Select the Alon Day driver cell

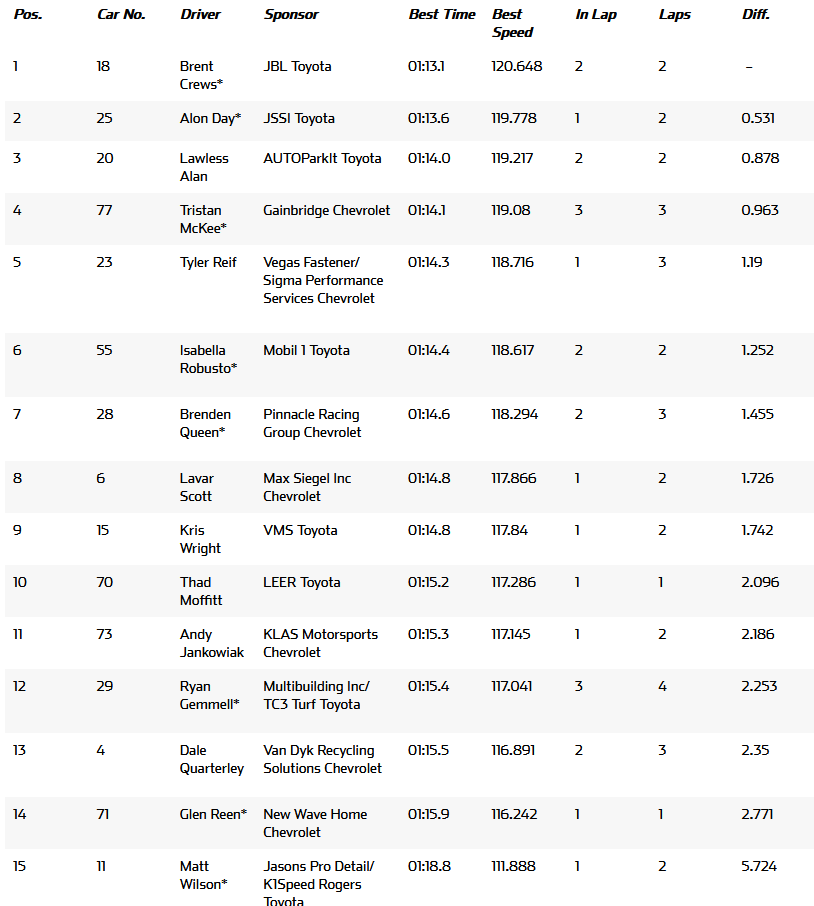pyautogui.click(x=210, y=118)
